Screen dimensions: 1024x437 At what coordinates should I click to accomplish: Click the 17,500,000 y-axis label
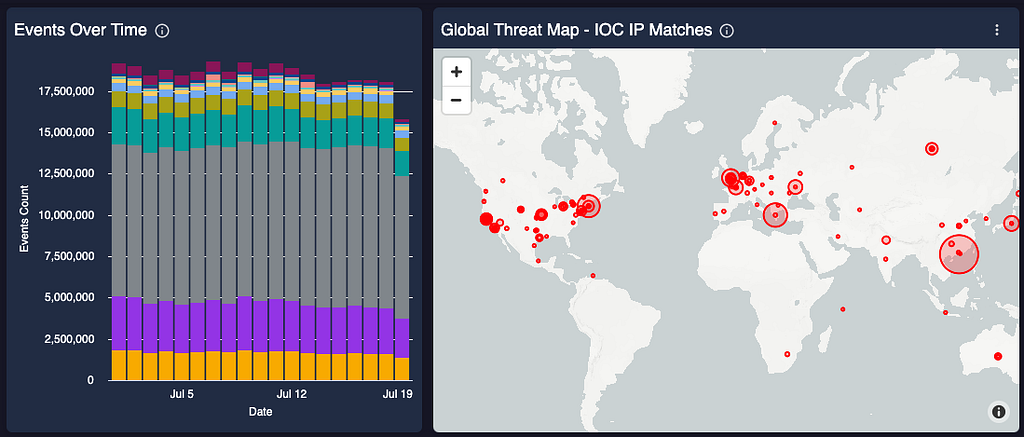67,91
